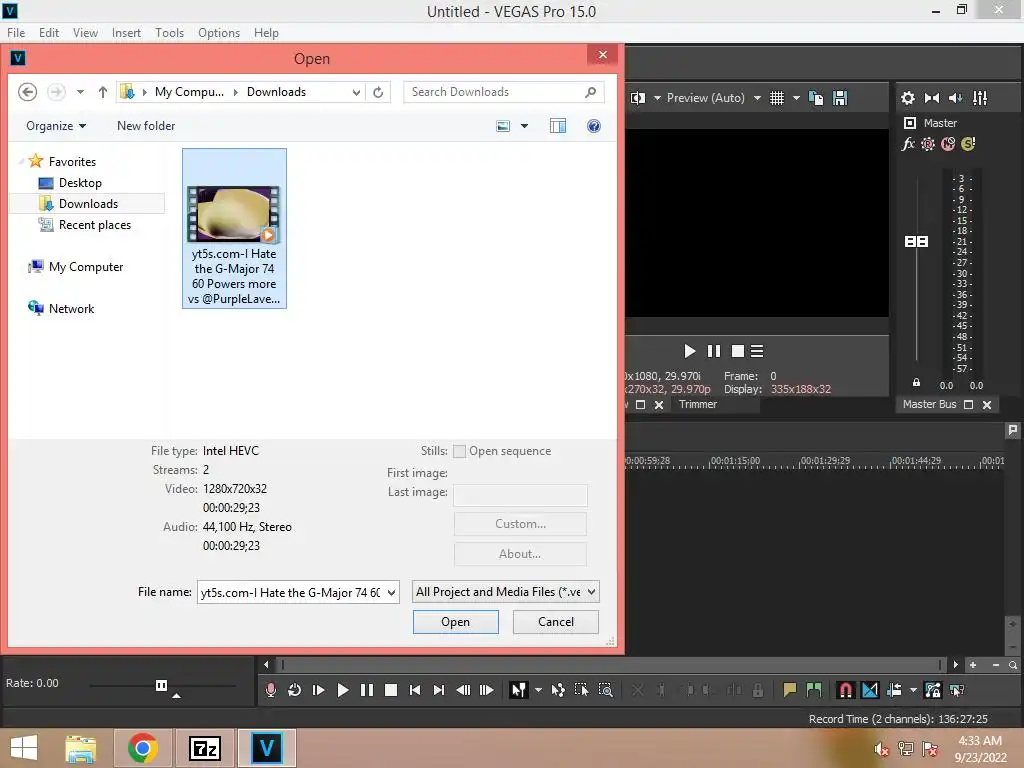Viewport: 1024px width, 768px height.
Task: Click the Insert Marker icon
Action: coord(790,690)
